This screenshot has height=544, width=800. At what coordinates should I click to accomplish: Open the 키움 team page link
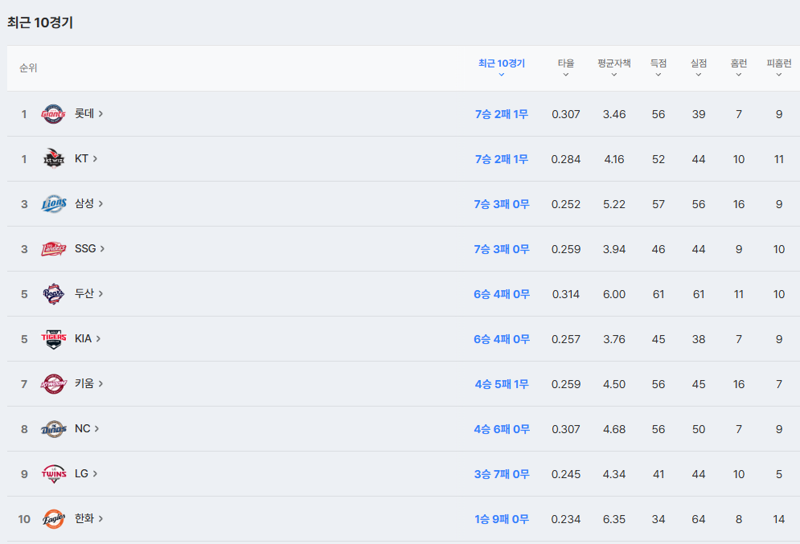[89, 383]
